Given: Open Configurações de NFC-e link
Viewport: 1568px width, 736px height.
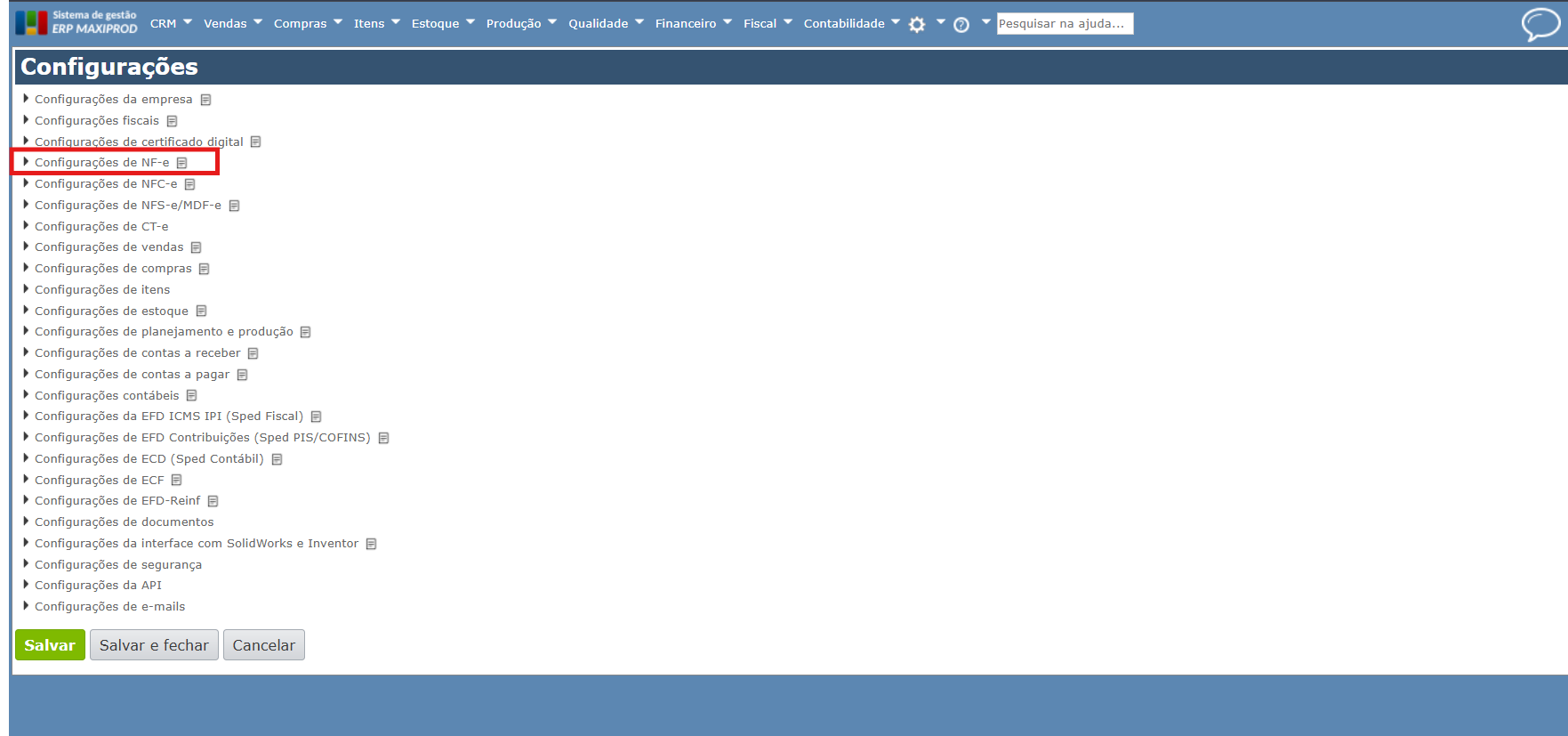Looking at the screenshot, I should tap(106, 184).
